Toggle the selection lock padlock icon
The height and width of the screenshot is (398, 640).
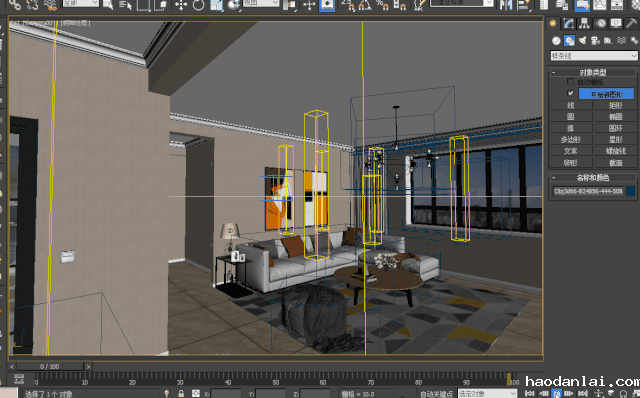[x=181, y=394]
